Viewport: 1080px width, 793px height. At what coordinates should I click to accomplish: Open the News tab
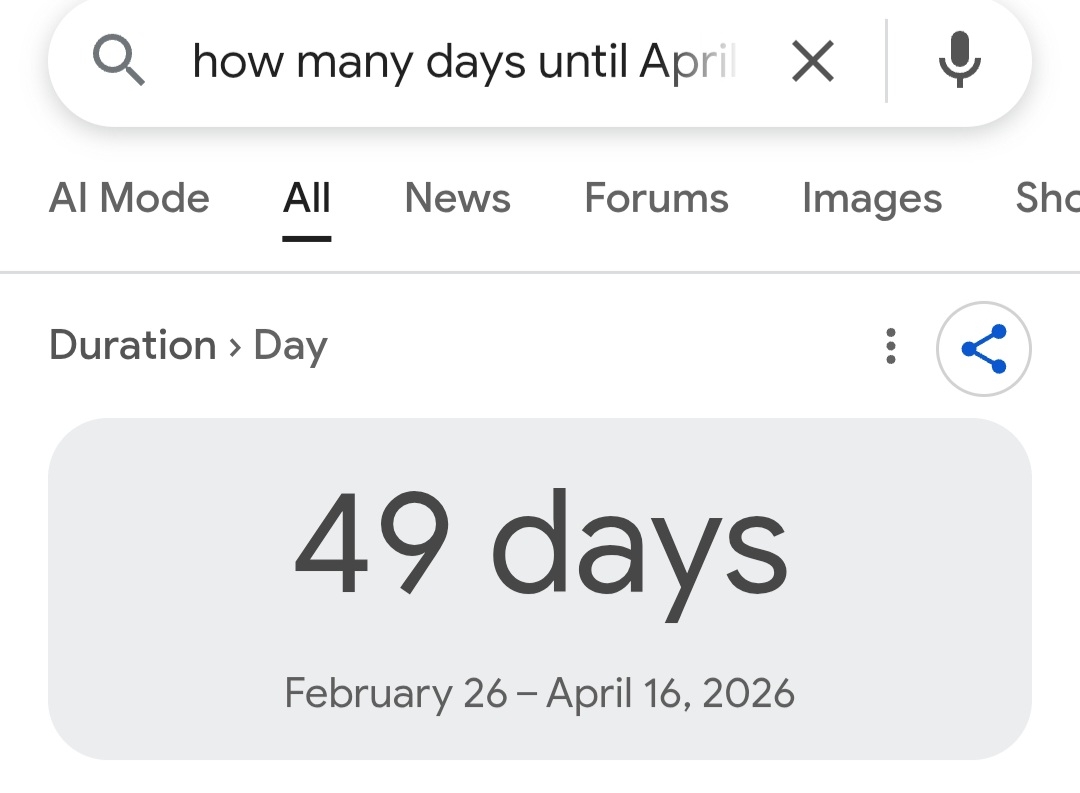click(x=457, y=198)
